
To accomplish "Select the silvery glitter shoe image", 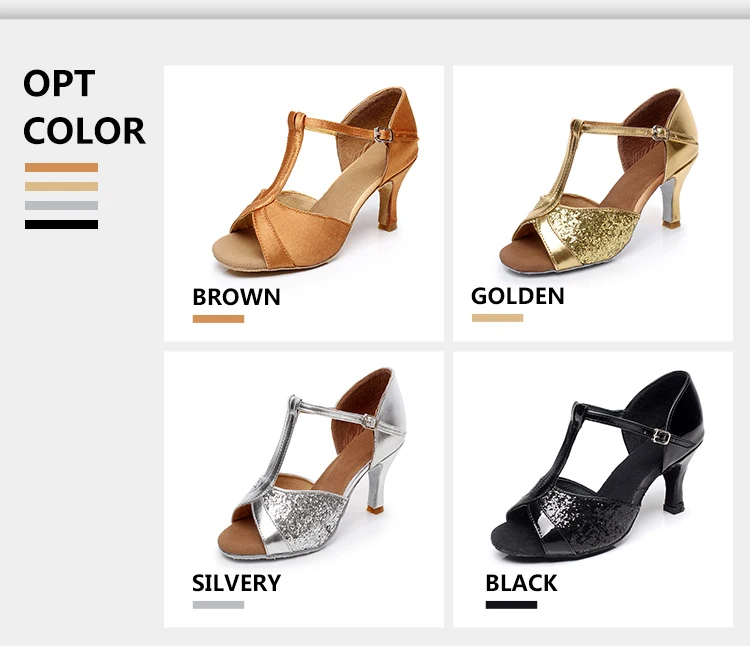I will [x=312, y=462].
